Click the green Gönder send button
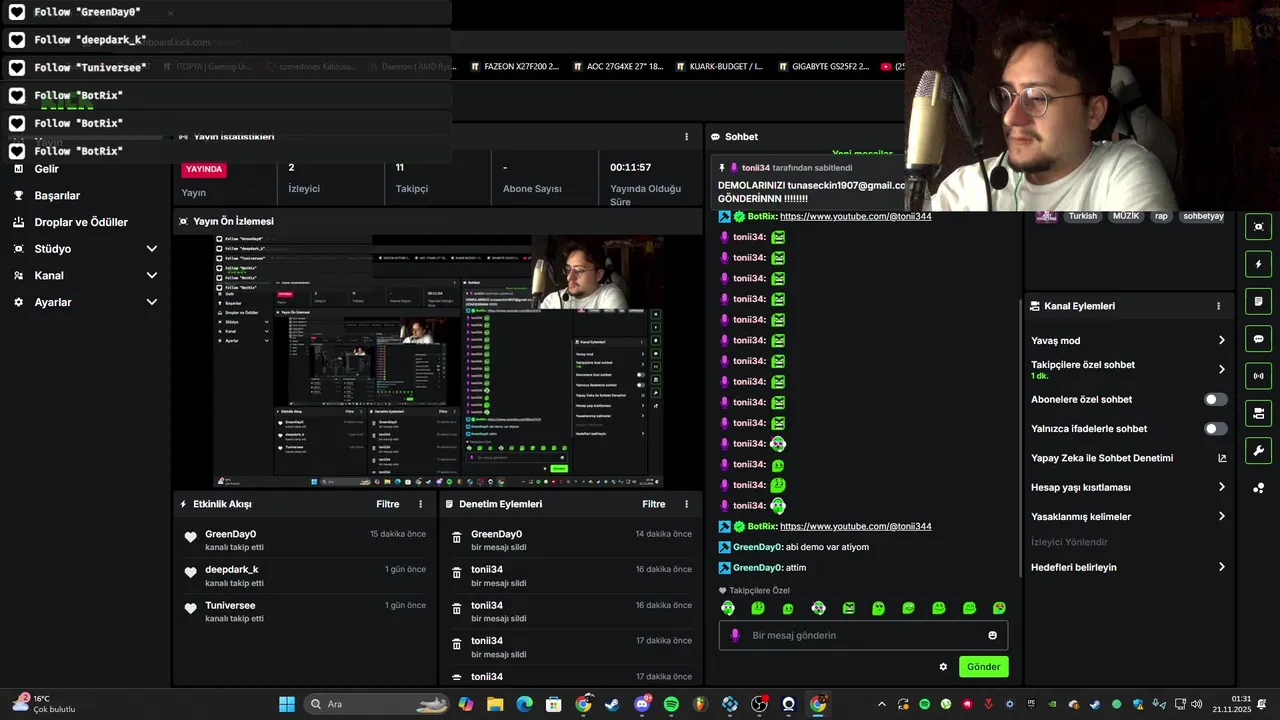 click(983, 667)
